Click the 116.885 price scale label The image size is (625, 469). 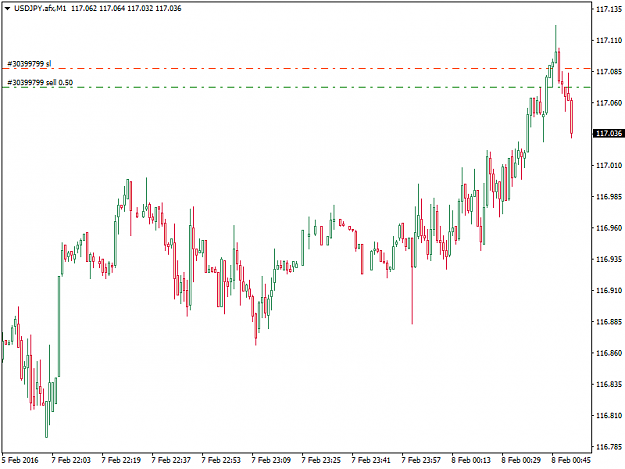tap(609, 322)
